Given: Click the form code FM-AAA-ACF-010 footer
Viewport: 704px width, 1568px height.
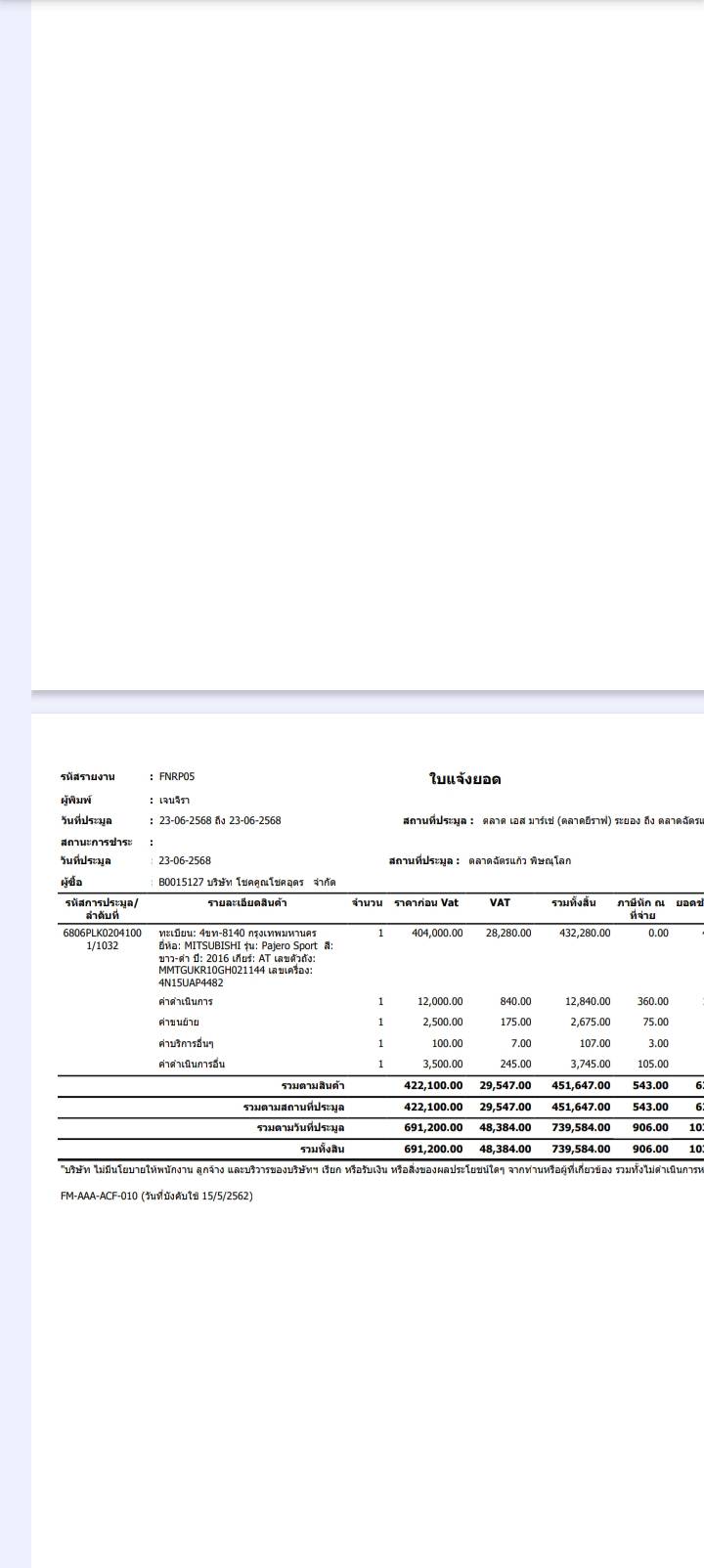Looking at the screenshot, I should coord(156,1196).
